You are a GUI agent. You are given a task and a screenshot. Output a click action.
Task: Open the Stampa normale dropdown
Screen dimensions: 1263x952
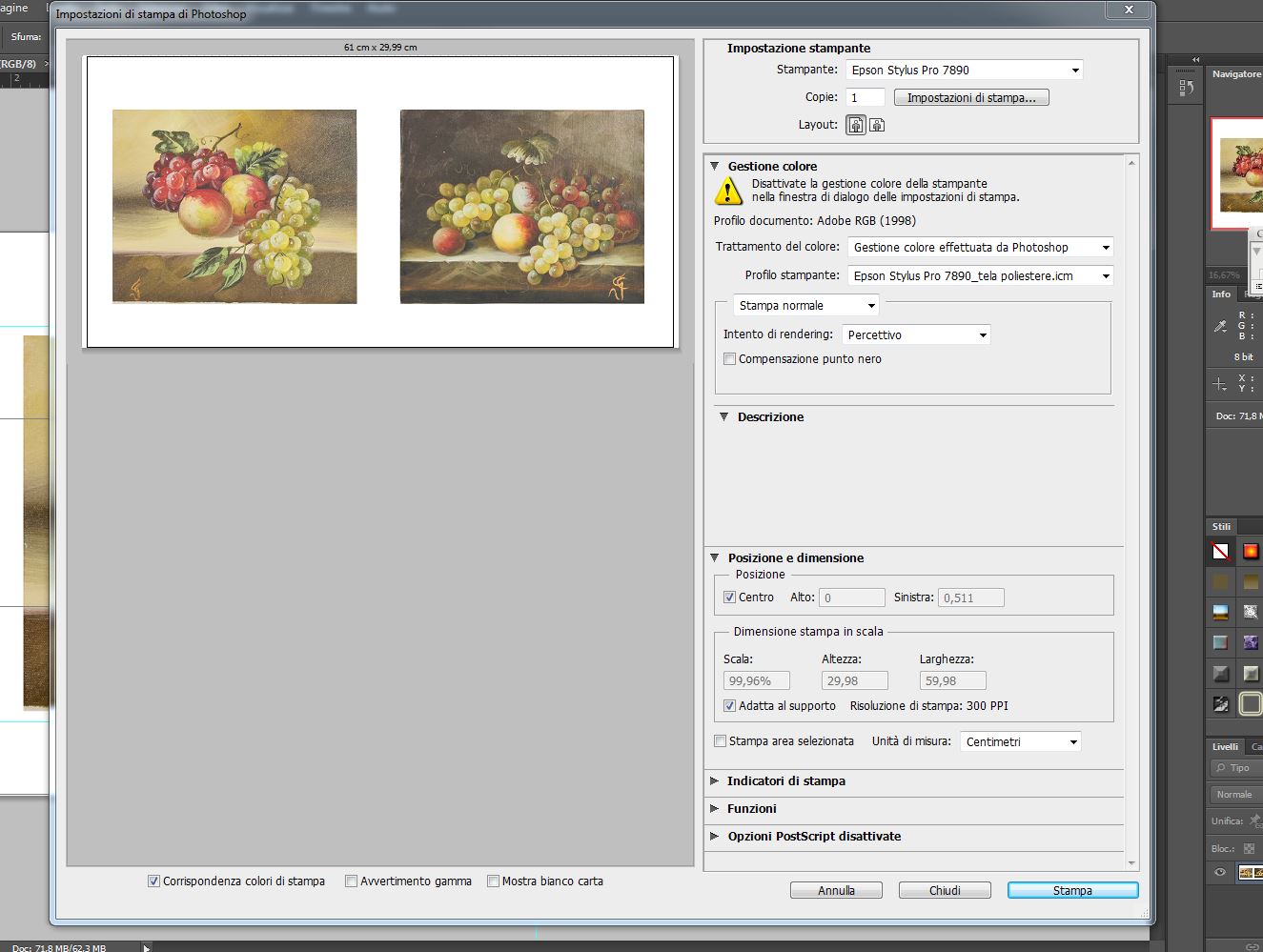(806, 306)
